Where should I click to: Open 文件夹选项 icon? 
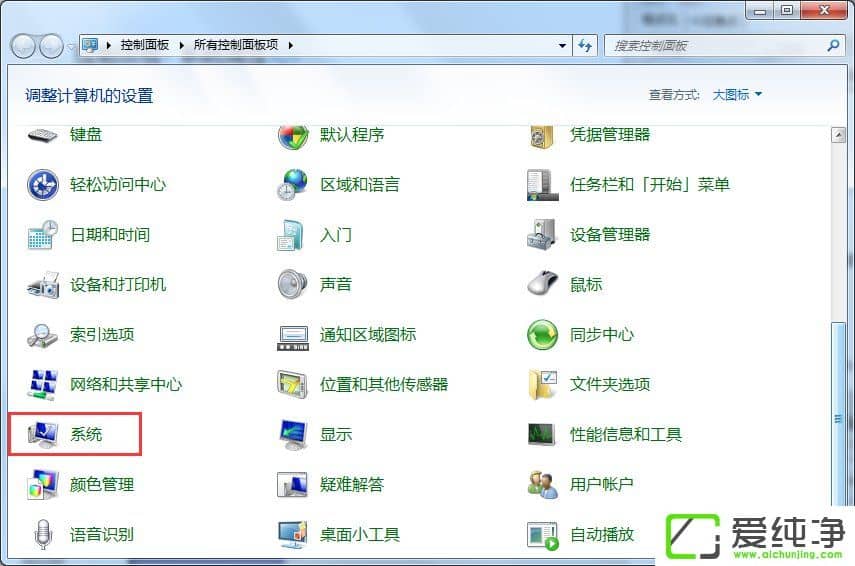click(x=542, y=385)
